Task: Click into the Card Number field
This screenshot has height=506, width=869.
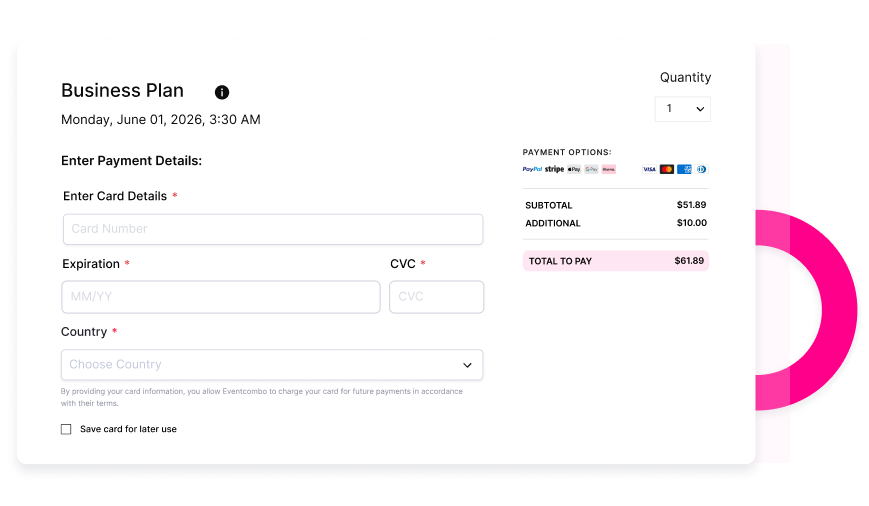Action: [x=272, y=229]
